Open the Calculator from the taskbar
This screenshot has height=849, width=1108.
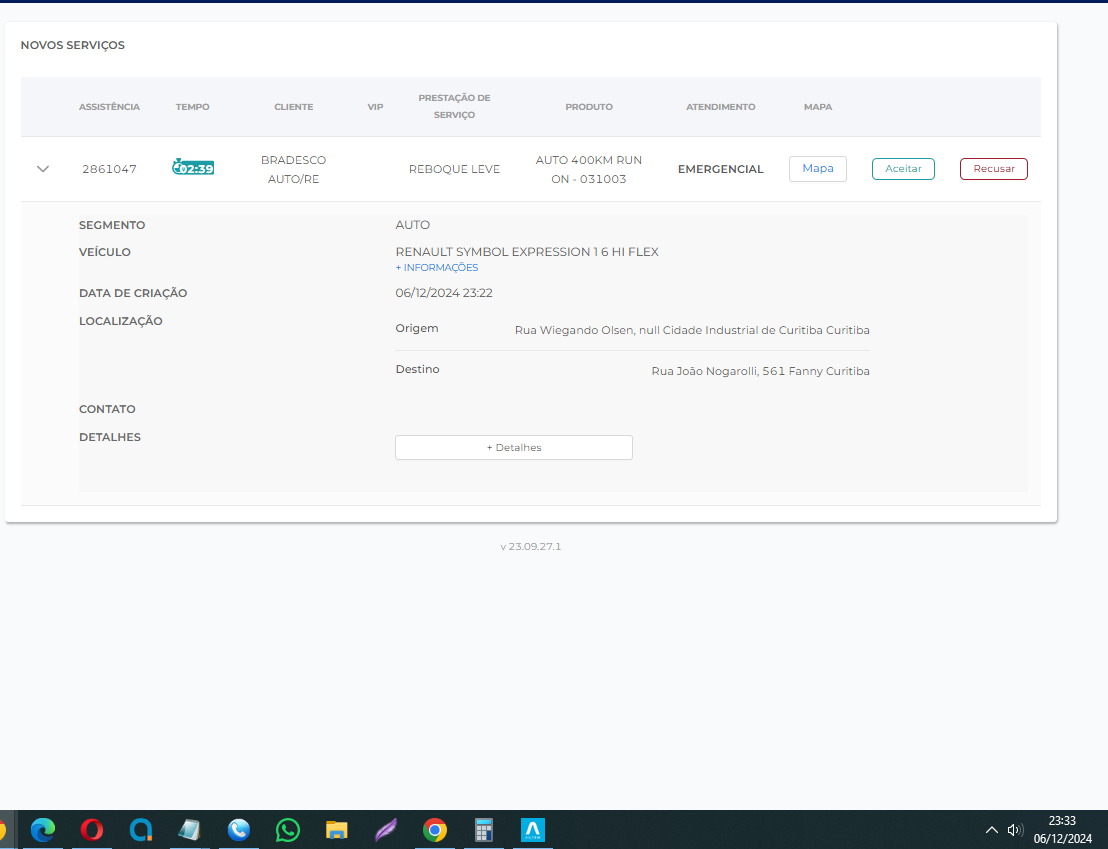(x=484, y=830)
